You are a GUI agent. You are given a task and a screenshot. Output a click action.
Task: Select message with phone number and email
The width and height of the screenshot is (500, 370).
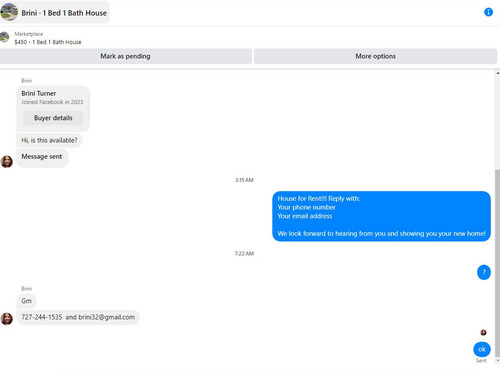tap(78, 317)
